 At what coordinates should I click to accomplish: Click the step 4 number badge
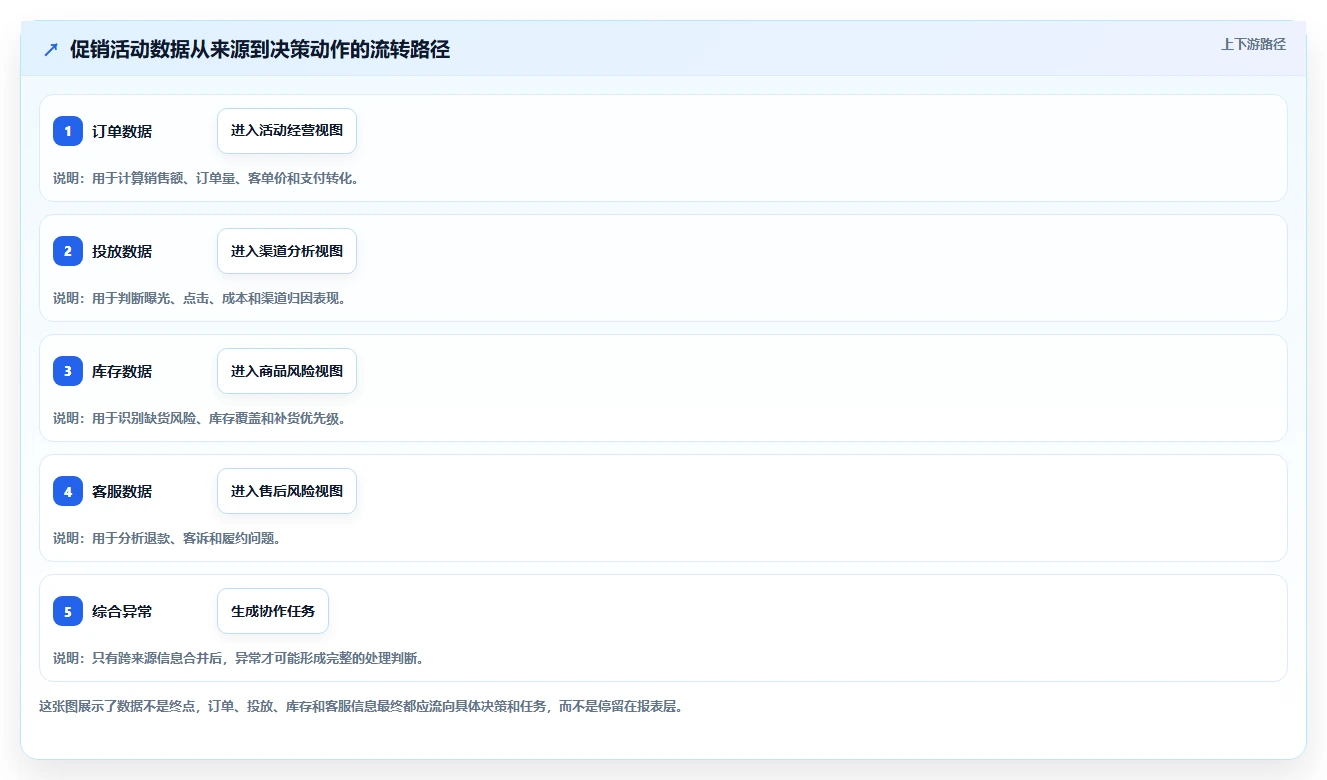pyautogui.click(x=68, y=491)
